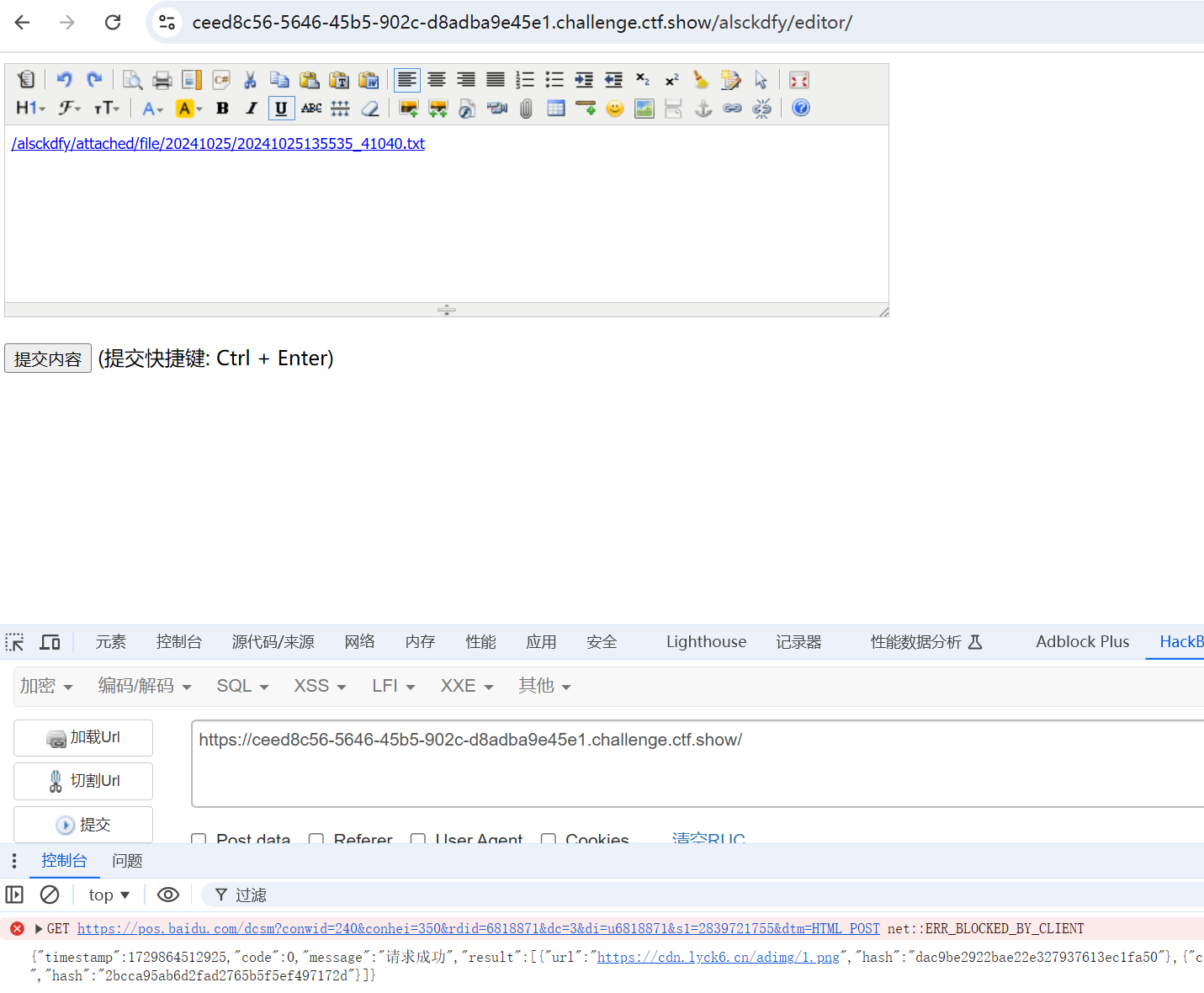This screenshot has height=993, width=1204.
Task: Toggle HTML source view in editor
Action: (26, 80)
